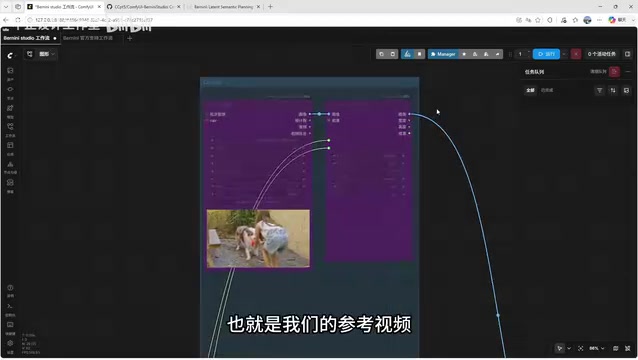638x360 pixels.
Task: Select the 全部 queue filter tab
Action: pyautogui.click(x=530, y=90)
